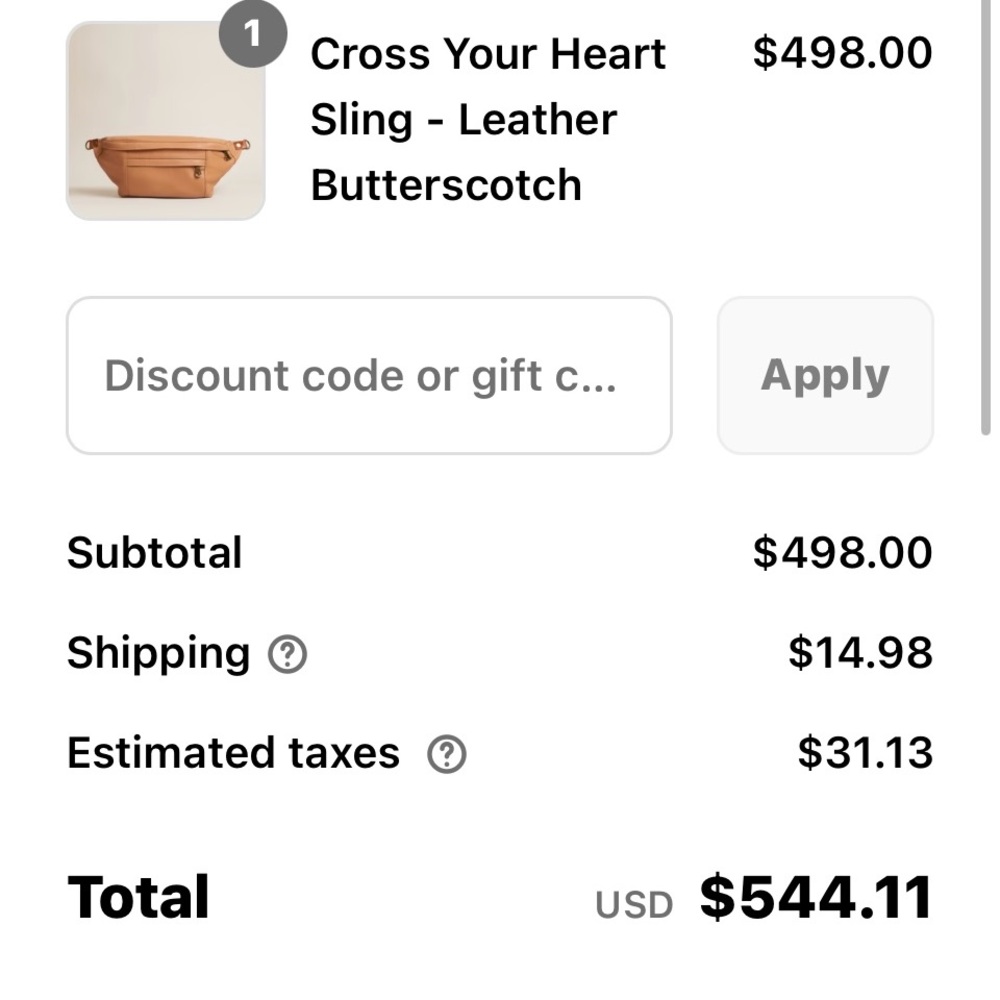This screenshot has width=1000, height=1000.
Task: Click the Total amount of $544.11
Action: pos(812,898)
